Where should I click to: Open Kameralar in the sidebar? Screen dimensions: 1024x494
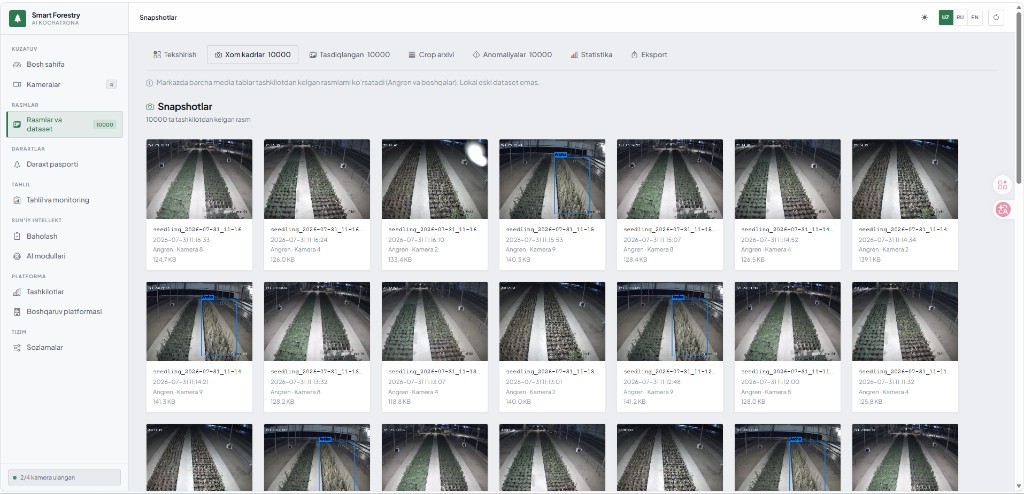64,84
